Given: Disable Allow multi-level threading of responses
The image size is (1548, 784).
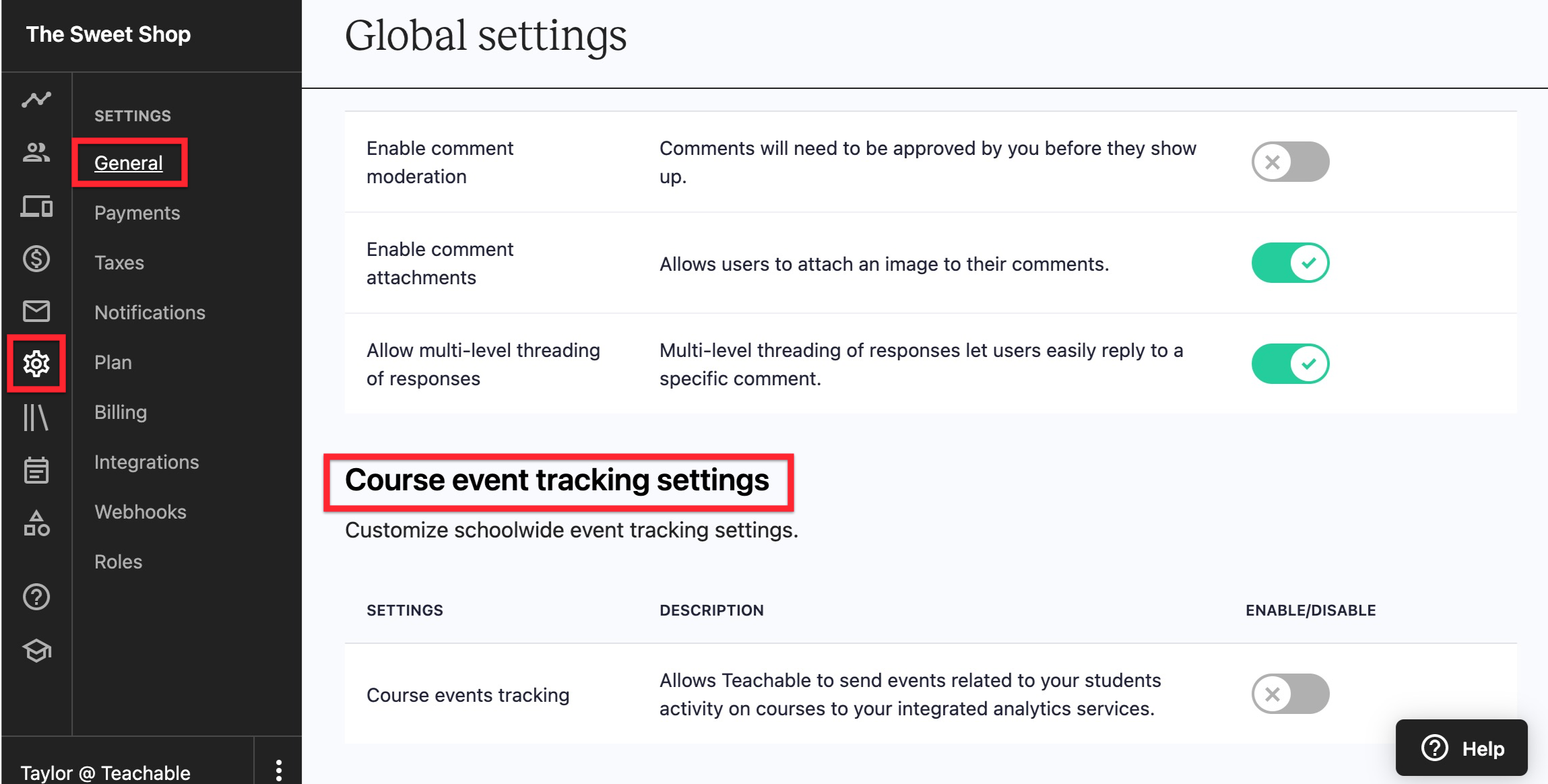Looking at the screenshot, I should [x=1291, y=365].
